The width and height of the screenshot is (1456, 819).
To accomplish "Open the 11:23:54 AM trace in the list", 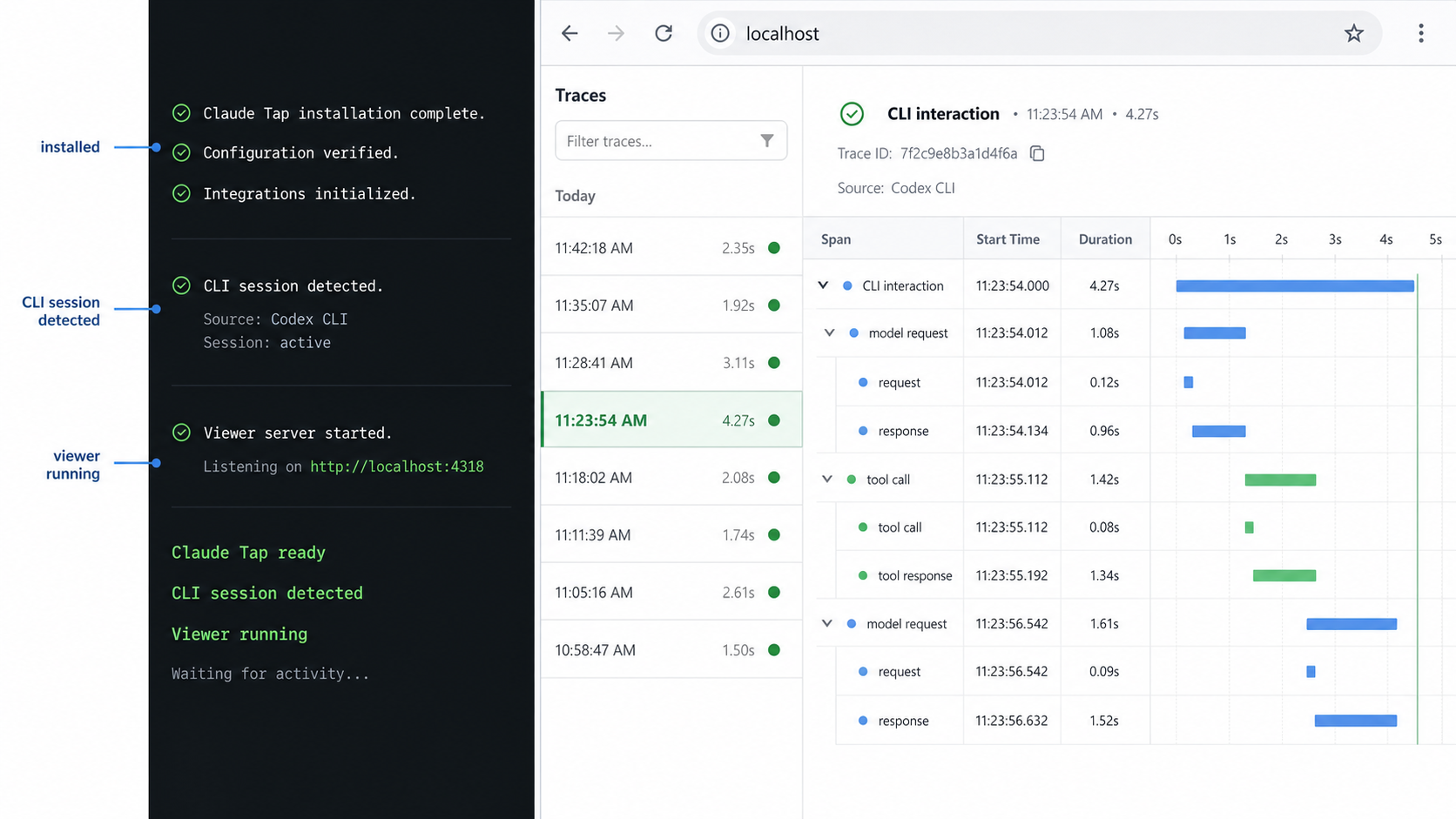I will pyautogui.click(x=671, y=420).
